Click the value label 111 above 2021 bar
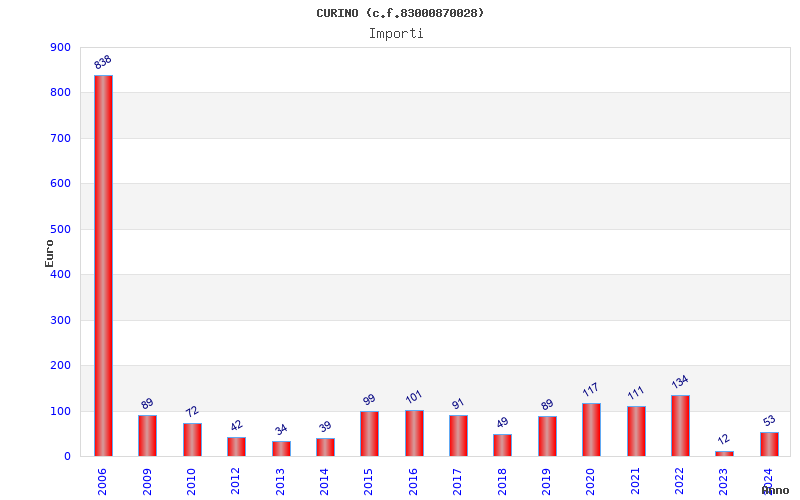Screen dimensions: 800x500 tap(635, 393)
